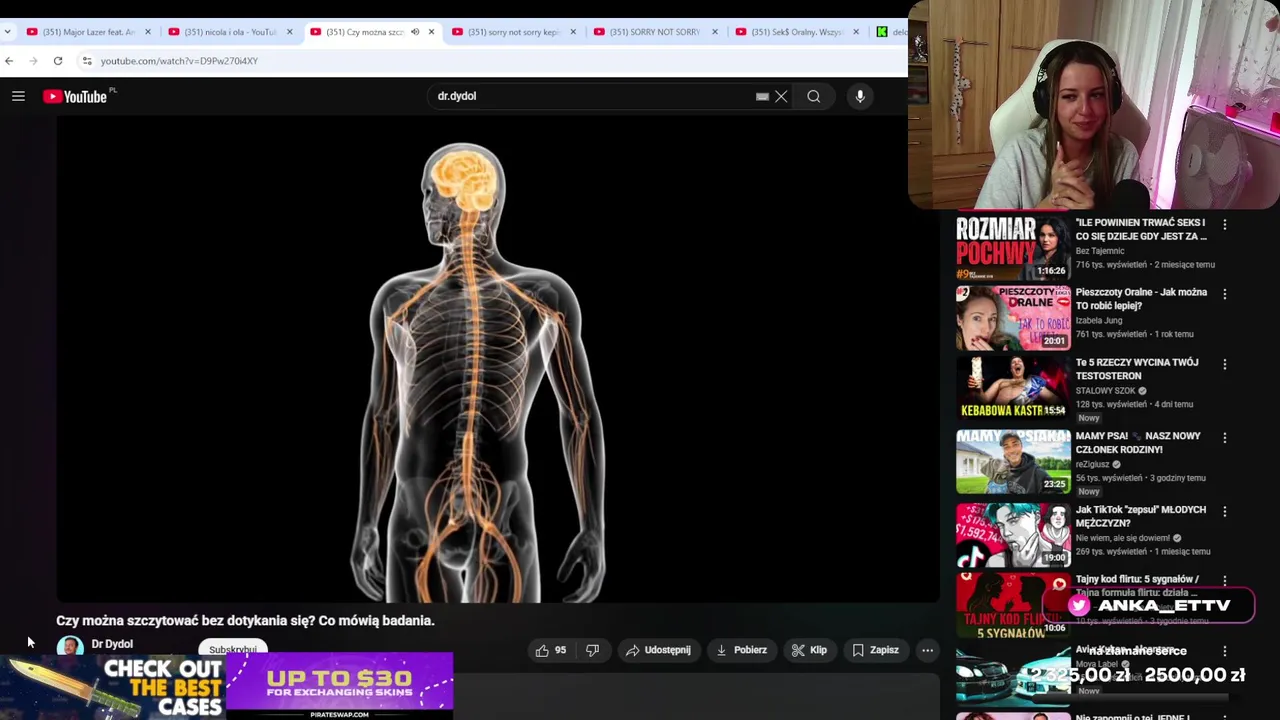
Task: Select the youtube.com address bar URL
Action: pyautogui.click(x=179, y=61)
